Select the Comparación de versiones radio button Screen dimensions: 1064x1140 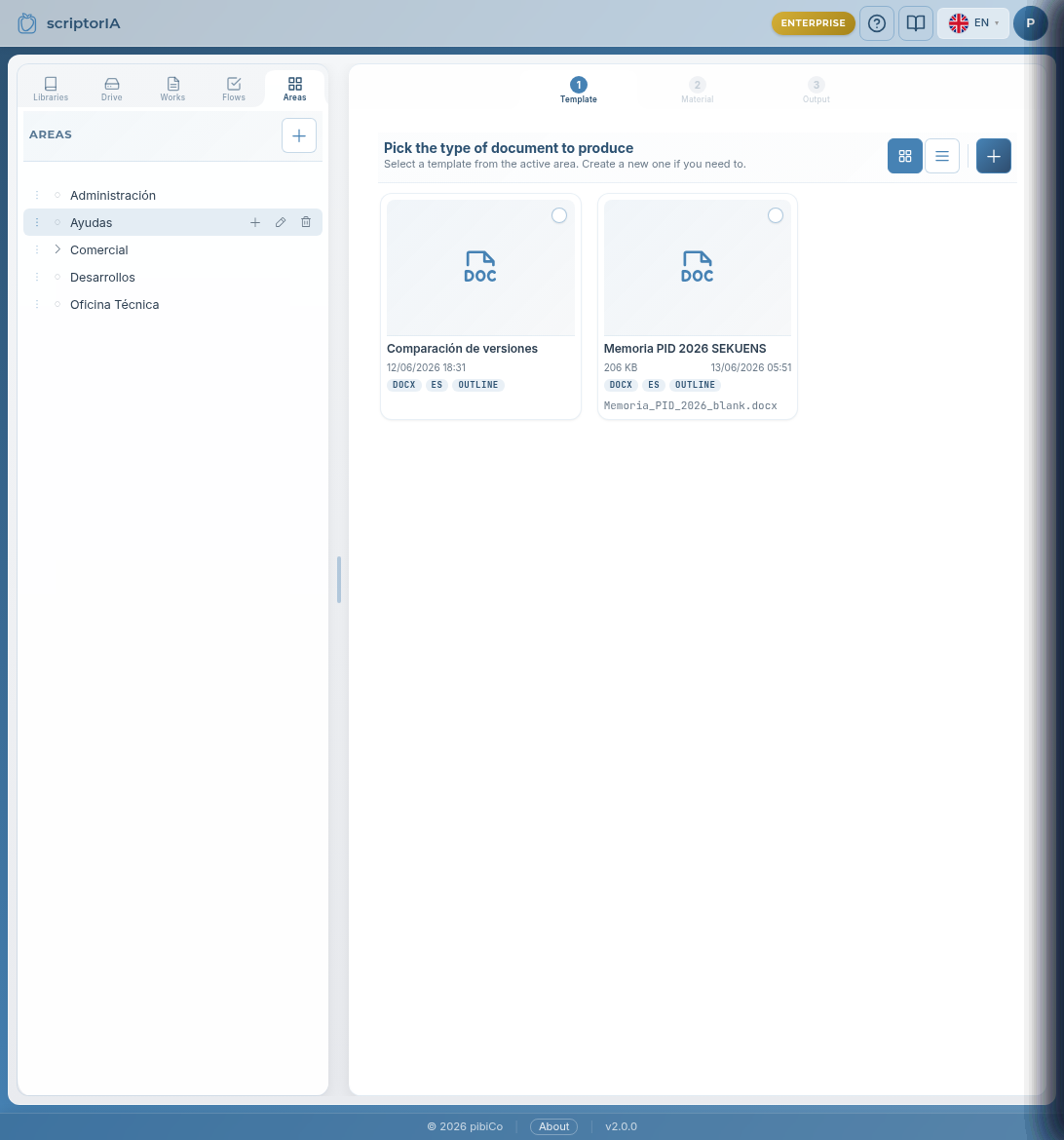(x=558, y=215)
